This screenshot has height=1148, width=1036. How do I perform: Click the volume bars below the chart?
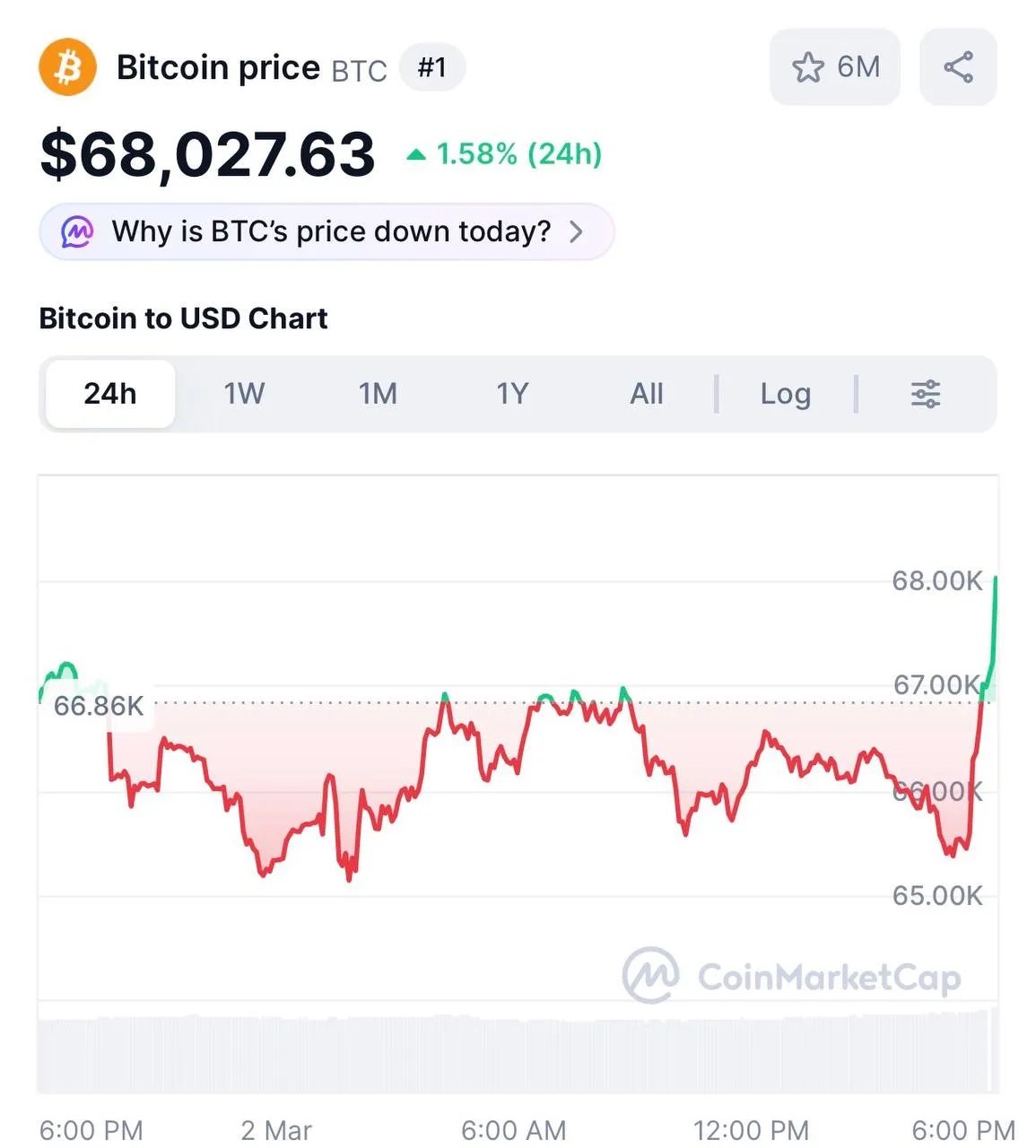pyautogui.click(x=517, y=1054)
